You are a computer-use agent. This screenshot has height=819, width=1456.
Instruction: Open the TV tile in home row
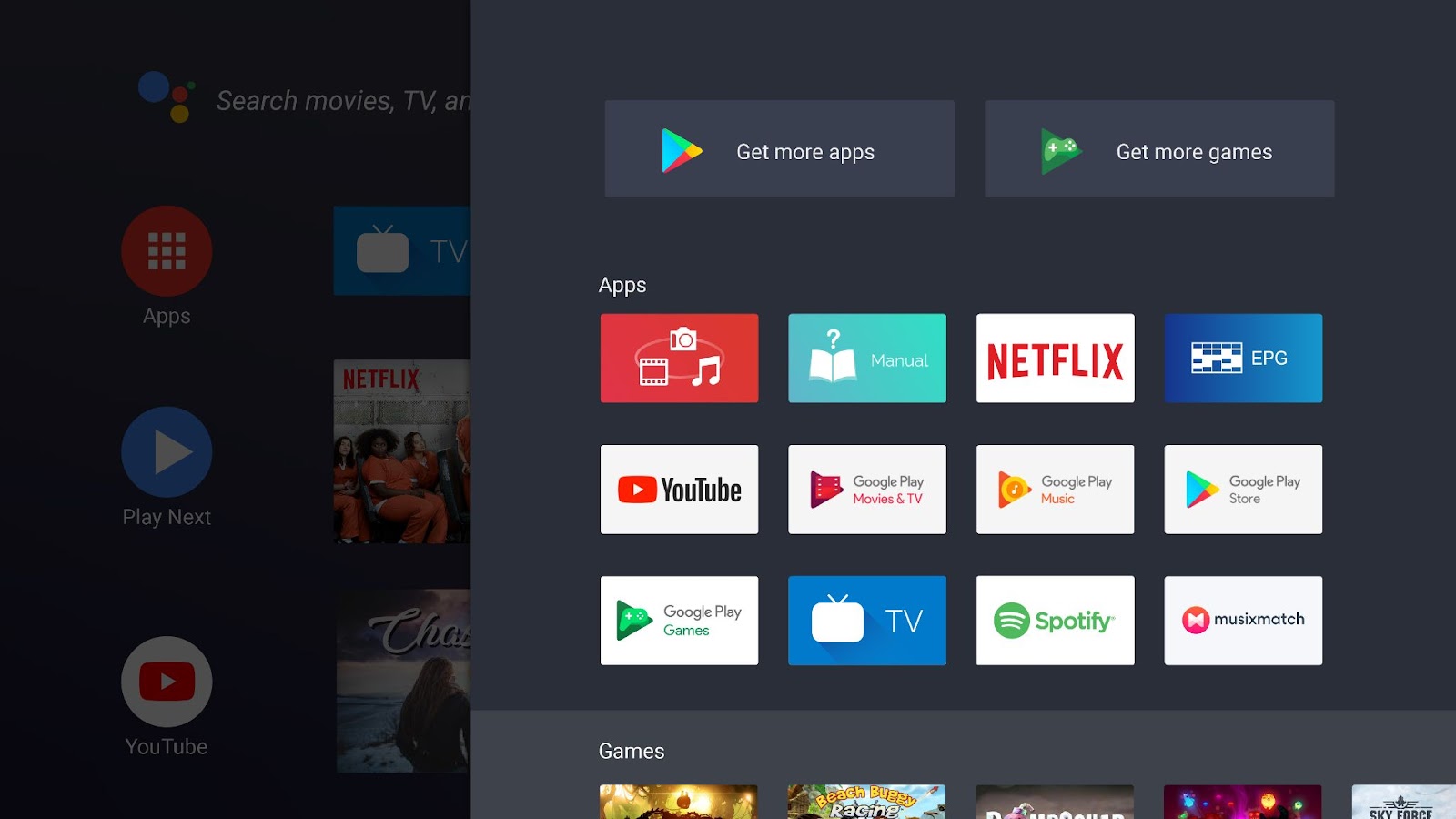tap(402, 250)
